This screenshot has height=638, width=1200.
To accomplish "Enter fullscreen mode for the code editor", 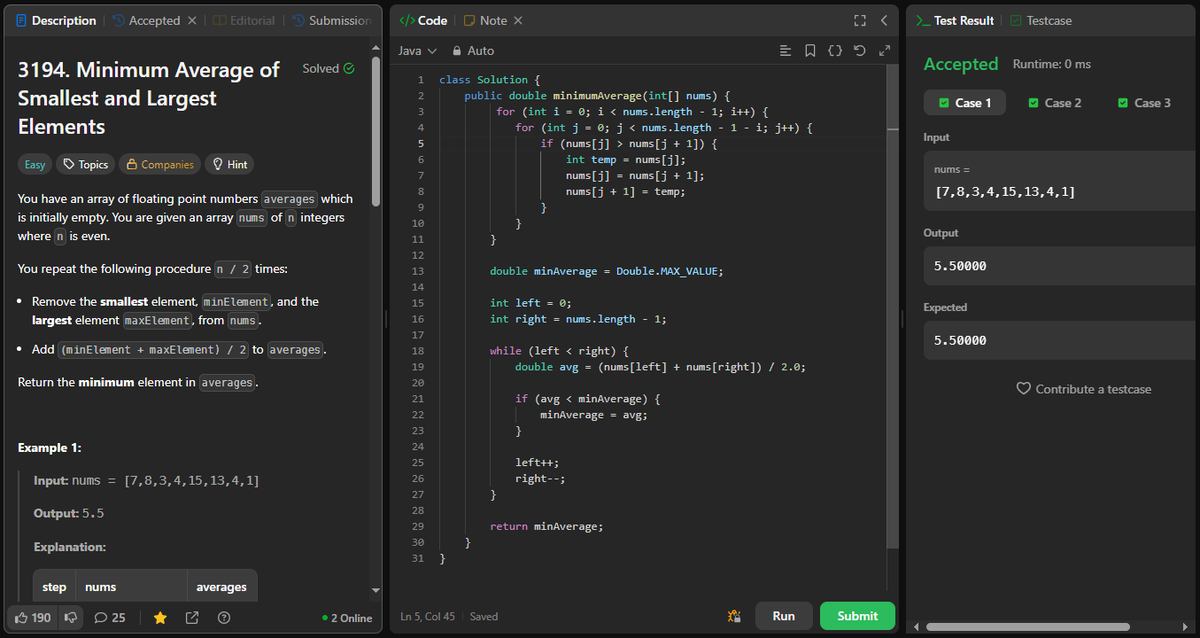I will 859,19.
